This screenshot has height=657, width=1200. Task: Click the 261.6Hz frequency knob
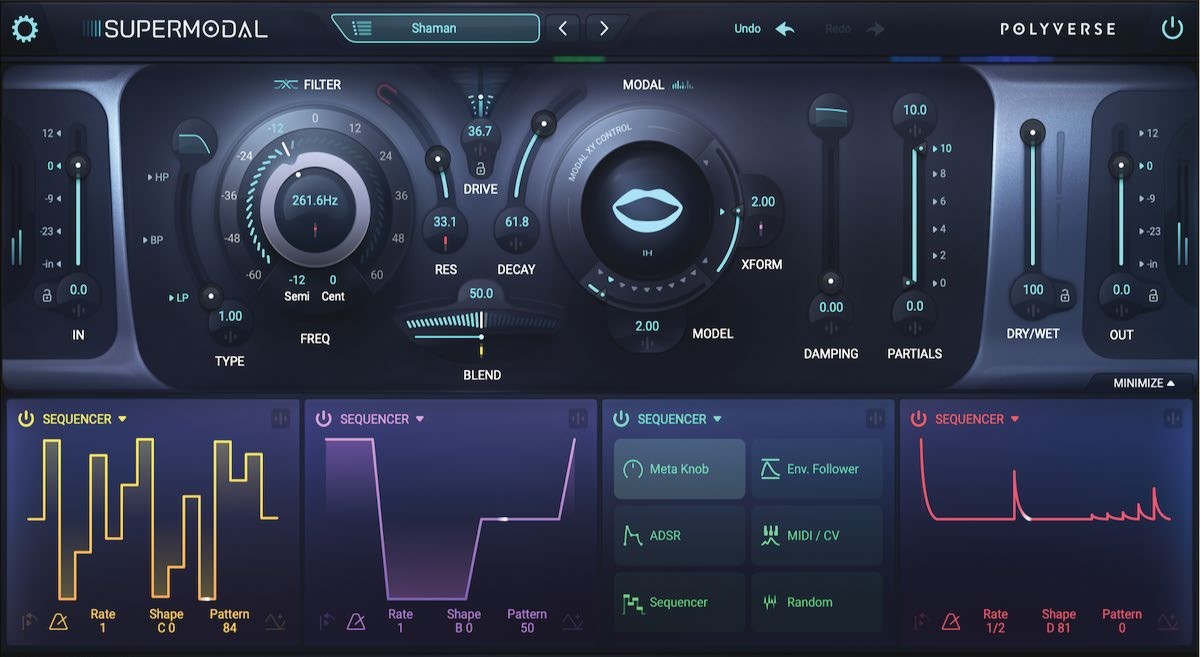[315, 207]
